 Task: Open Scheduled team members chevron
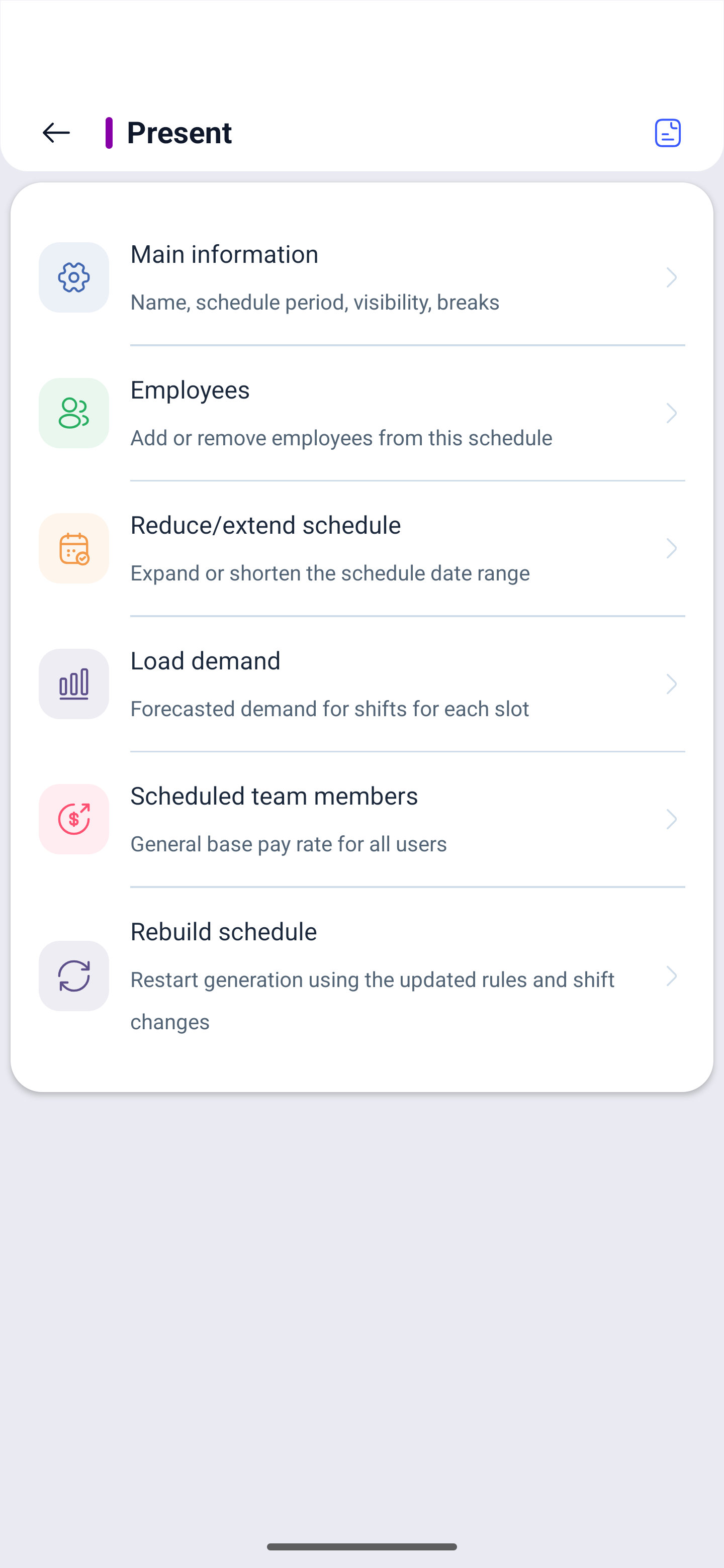[671, 819]
